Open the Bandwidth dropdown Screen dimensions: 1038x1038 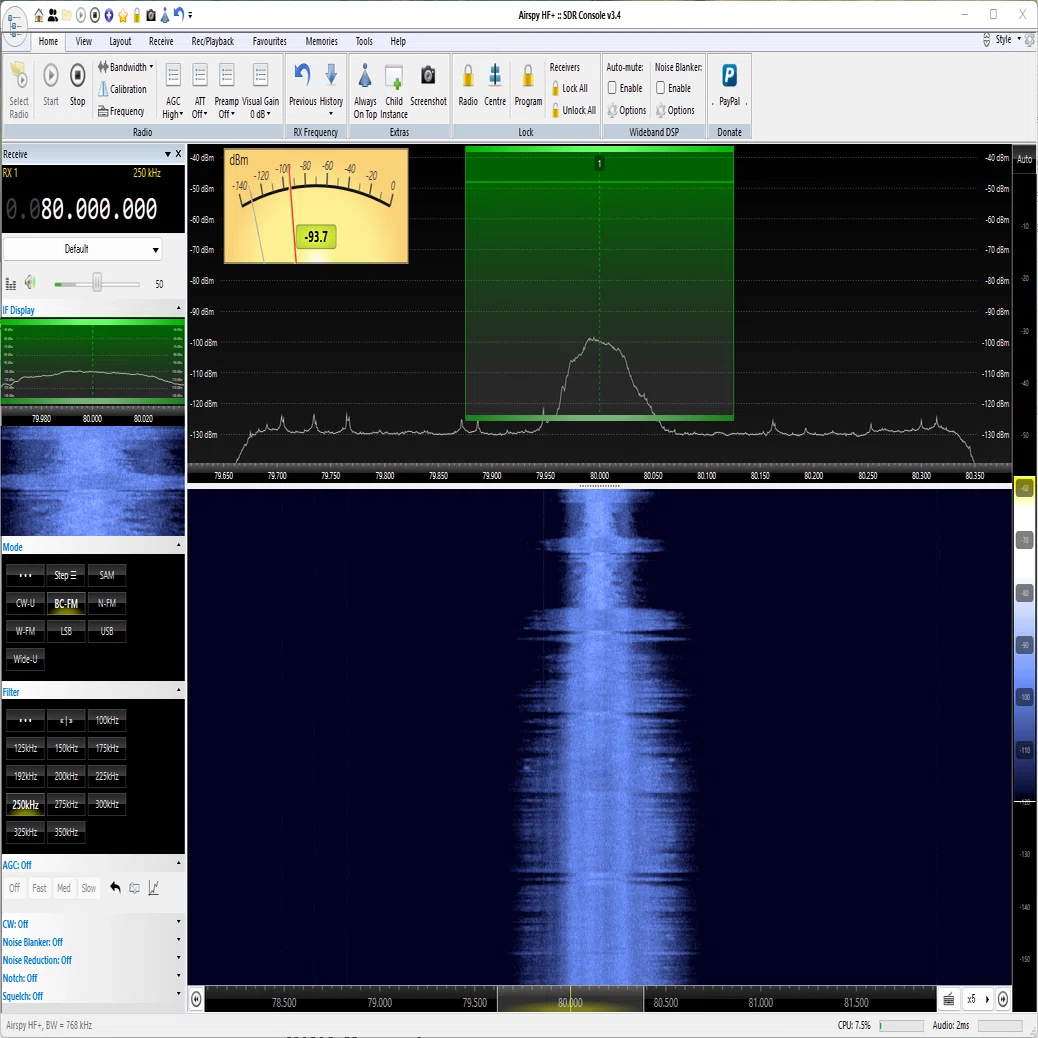(x=126, y=67)
